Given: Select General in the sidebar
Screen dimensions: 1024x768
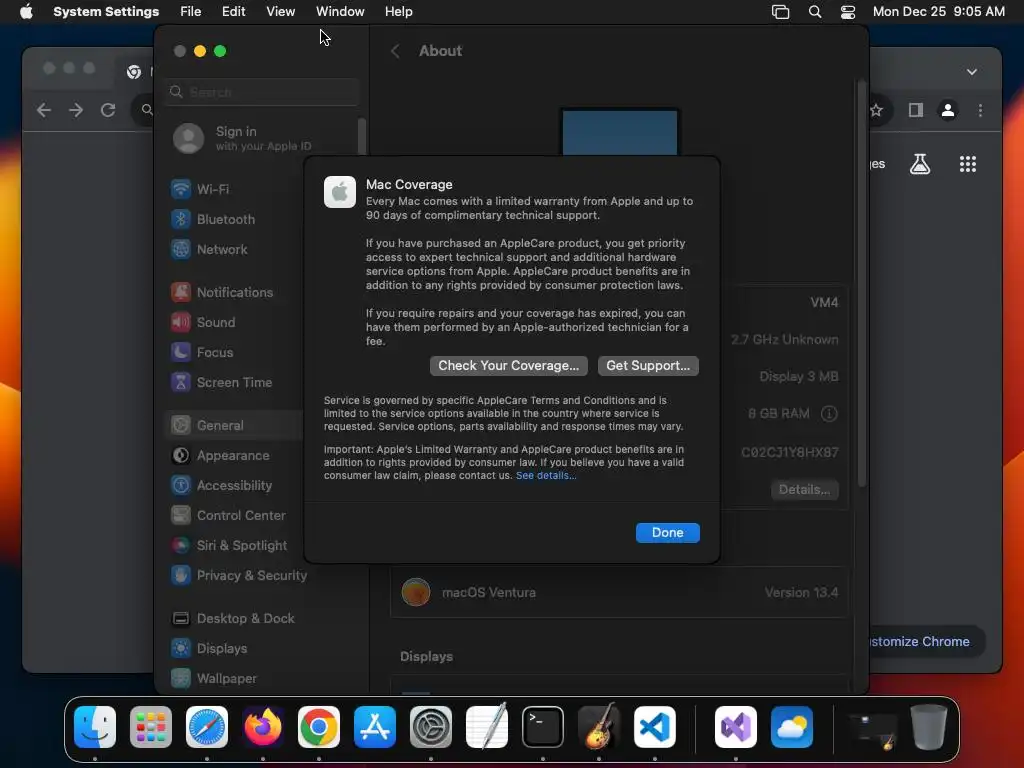Looking at the screenshot, I should pos(234,426).
